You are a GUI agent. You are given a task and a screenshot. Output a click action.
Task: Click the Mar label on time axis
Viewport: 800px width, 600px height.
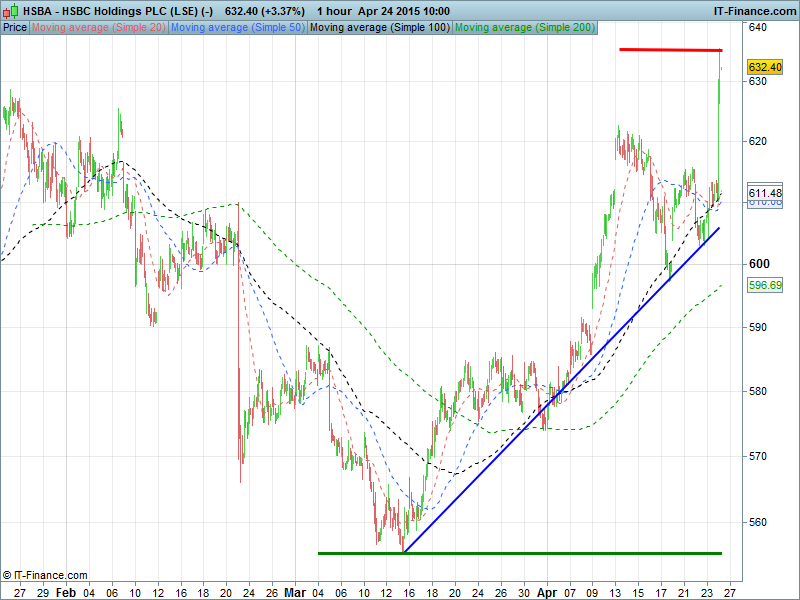(292, 591)
